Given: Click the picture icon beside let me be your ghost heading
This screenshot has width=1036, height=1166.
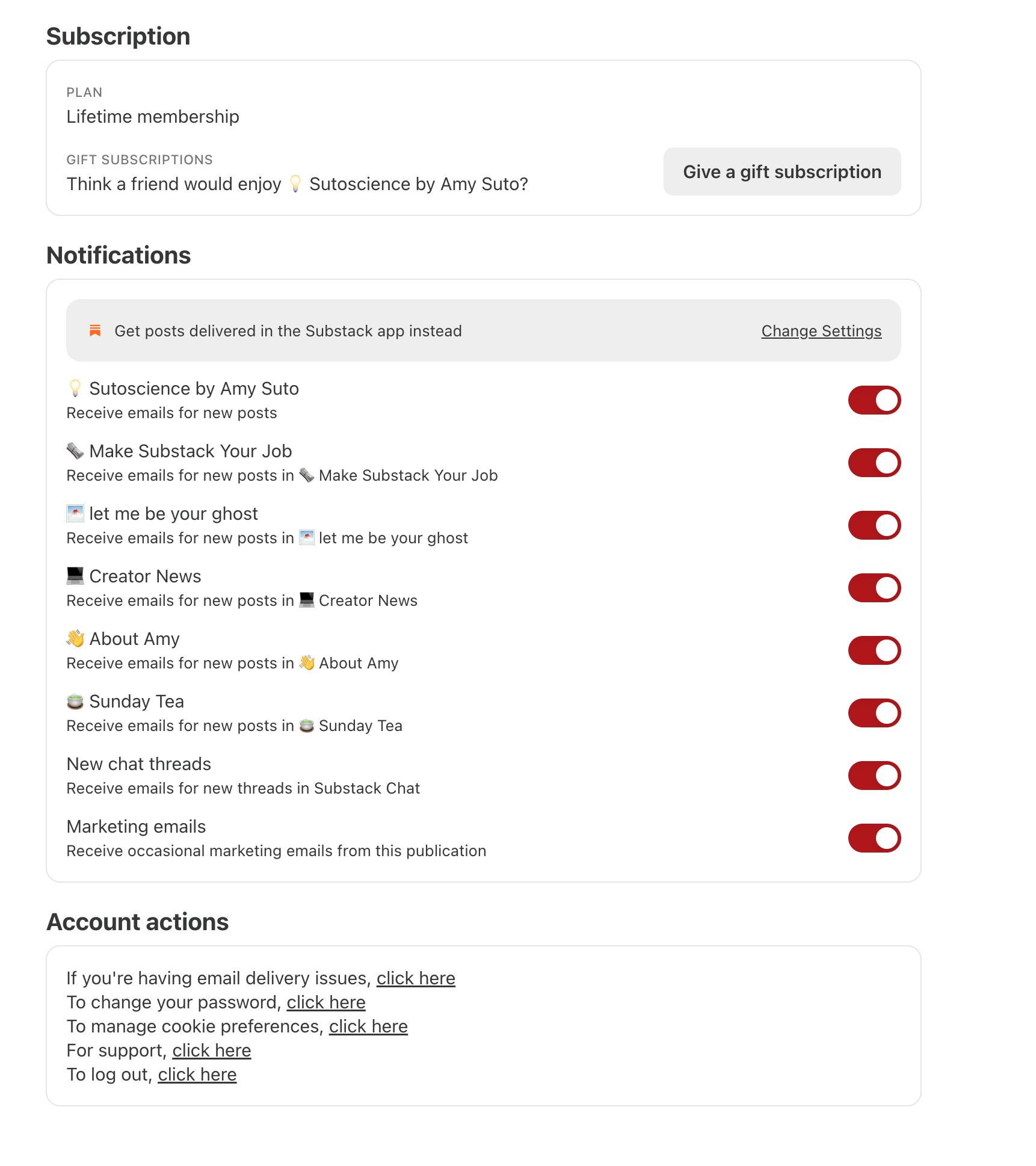Looking at the screenshot, I should pos(75,513).
